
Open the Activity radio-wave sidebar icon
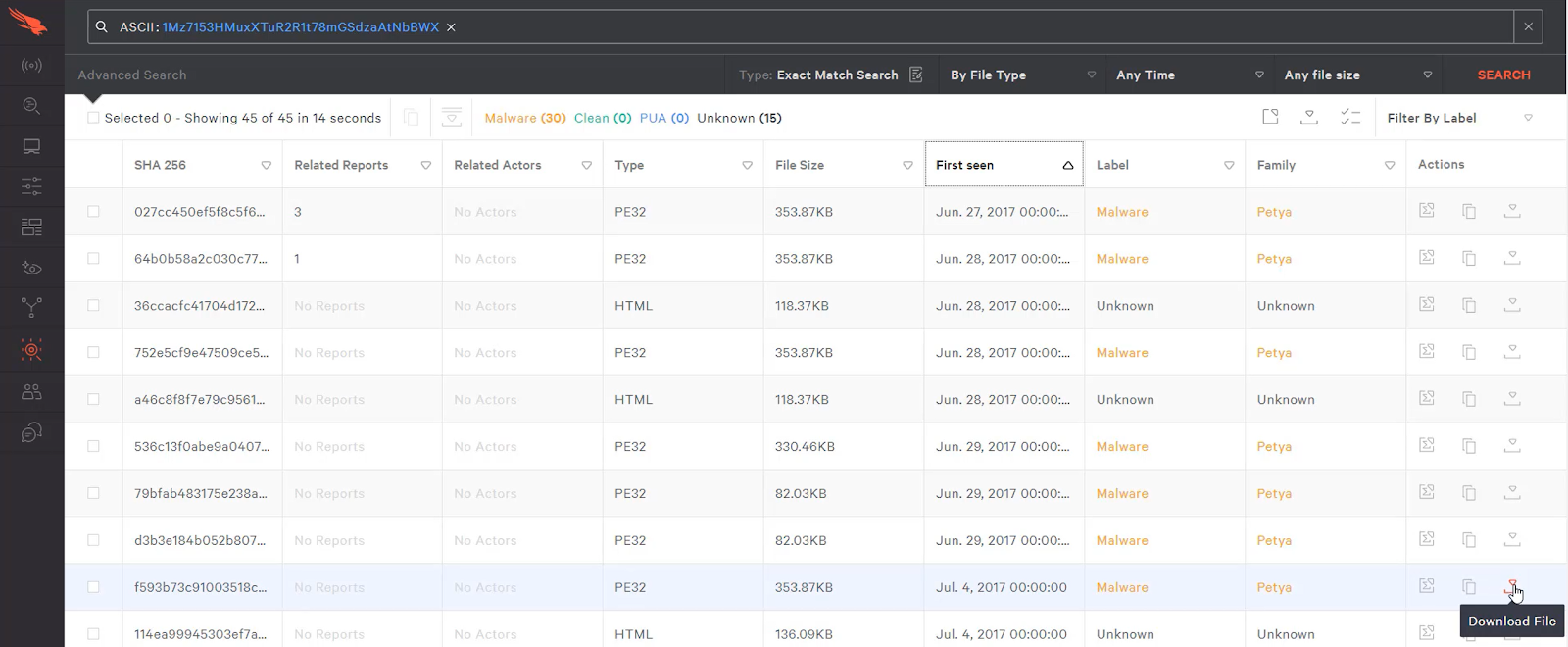click(x=31, y=66)
